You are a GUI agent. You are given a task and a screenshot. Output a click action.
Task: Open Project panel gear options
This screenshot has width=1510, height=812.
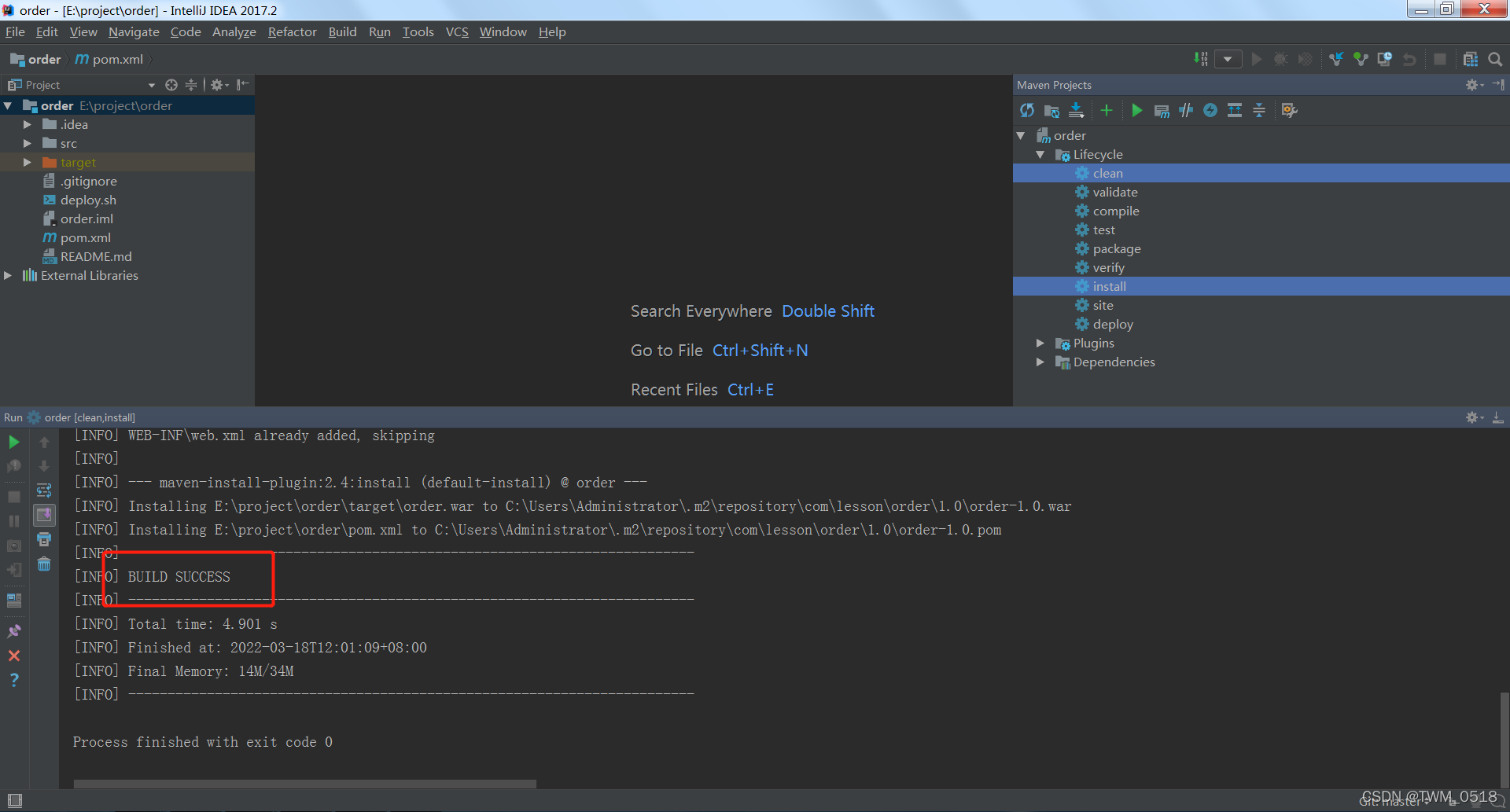pyautogui.click(x=219, y=85)
